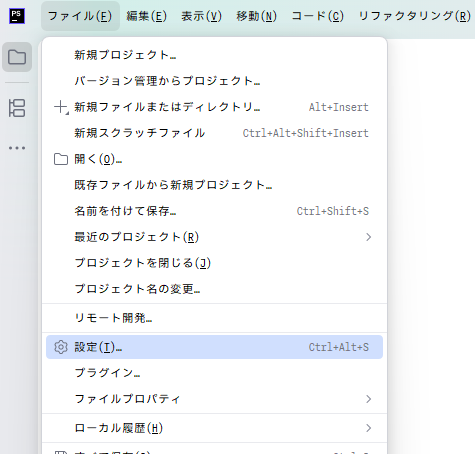This screenshot has height=454, width=475.
Task: Open the 編集(E) menu
Action: pyautogui.click(x=146, y=16)
